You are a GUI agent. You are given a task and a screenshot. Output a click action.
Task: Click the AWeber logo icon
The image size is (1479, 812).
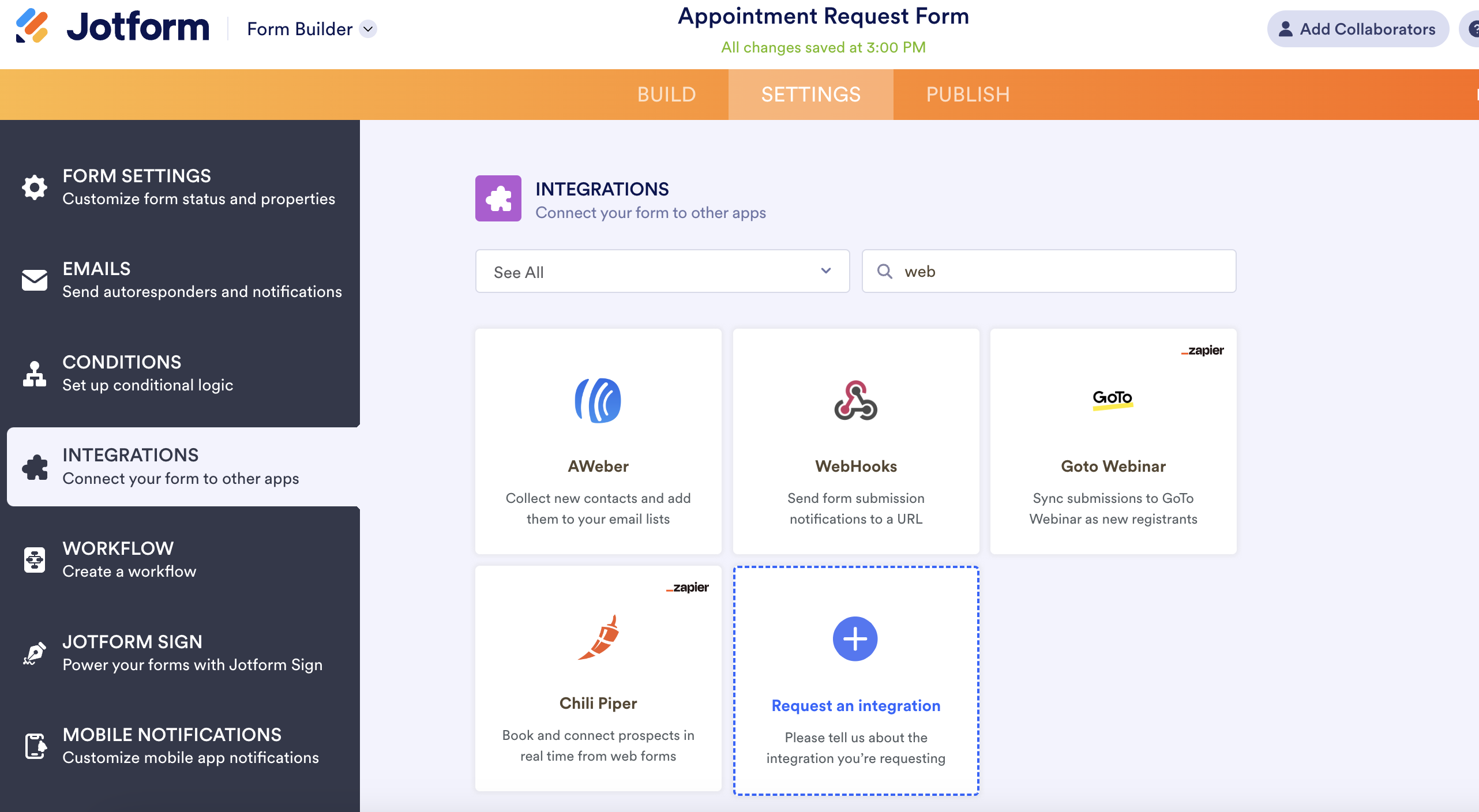[598, 401]
